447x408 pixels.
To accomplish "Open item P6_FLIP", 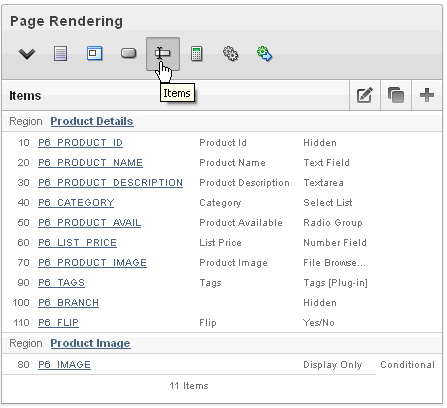I will (58, 323).
